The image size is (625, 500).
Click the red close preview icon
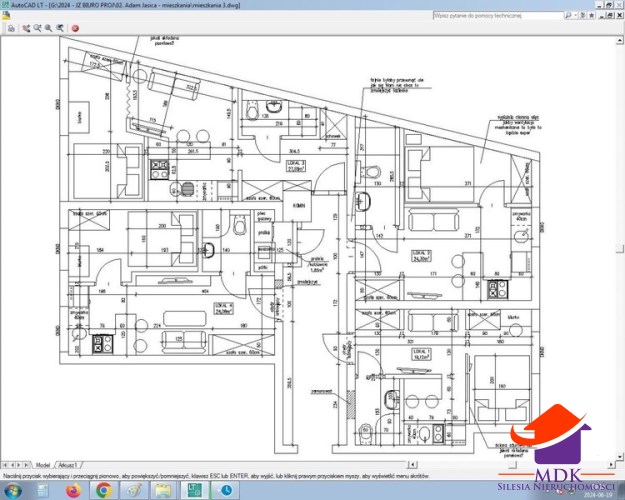tap(75, 28)
